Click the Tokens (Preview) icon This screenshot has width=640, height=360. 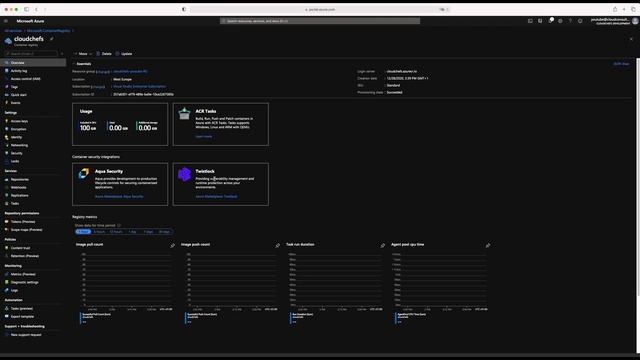(x=7, y=222)
